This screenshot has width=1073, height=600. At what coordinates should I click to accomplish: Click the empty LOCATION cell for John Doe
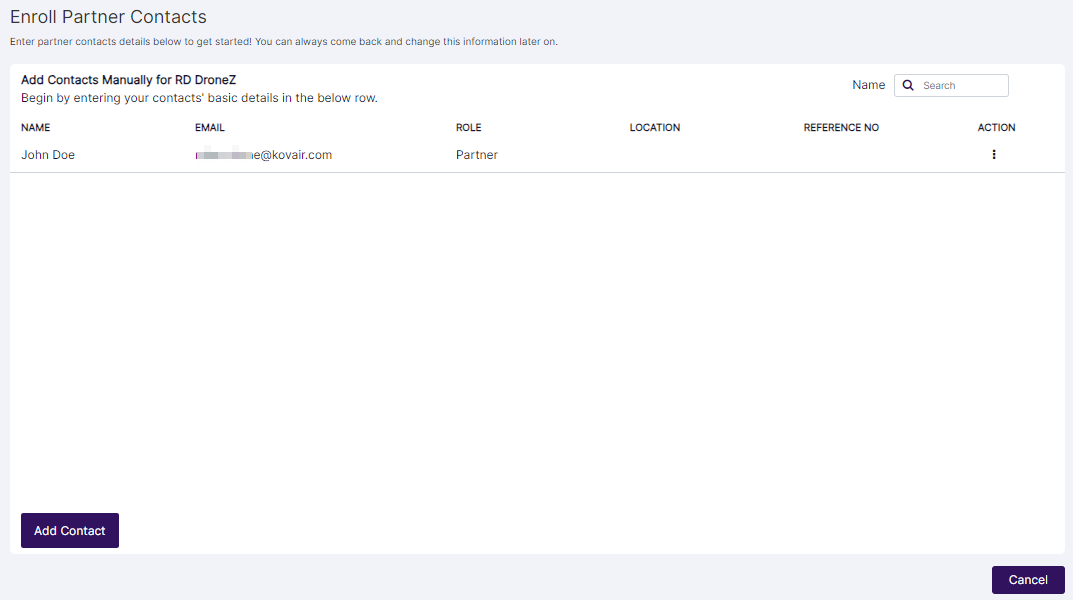point(654,155)
